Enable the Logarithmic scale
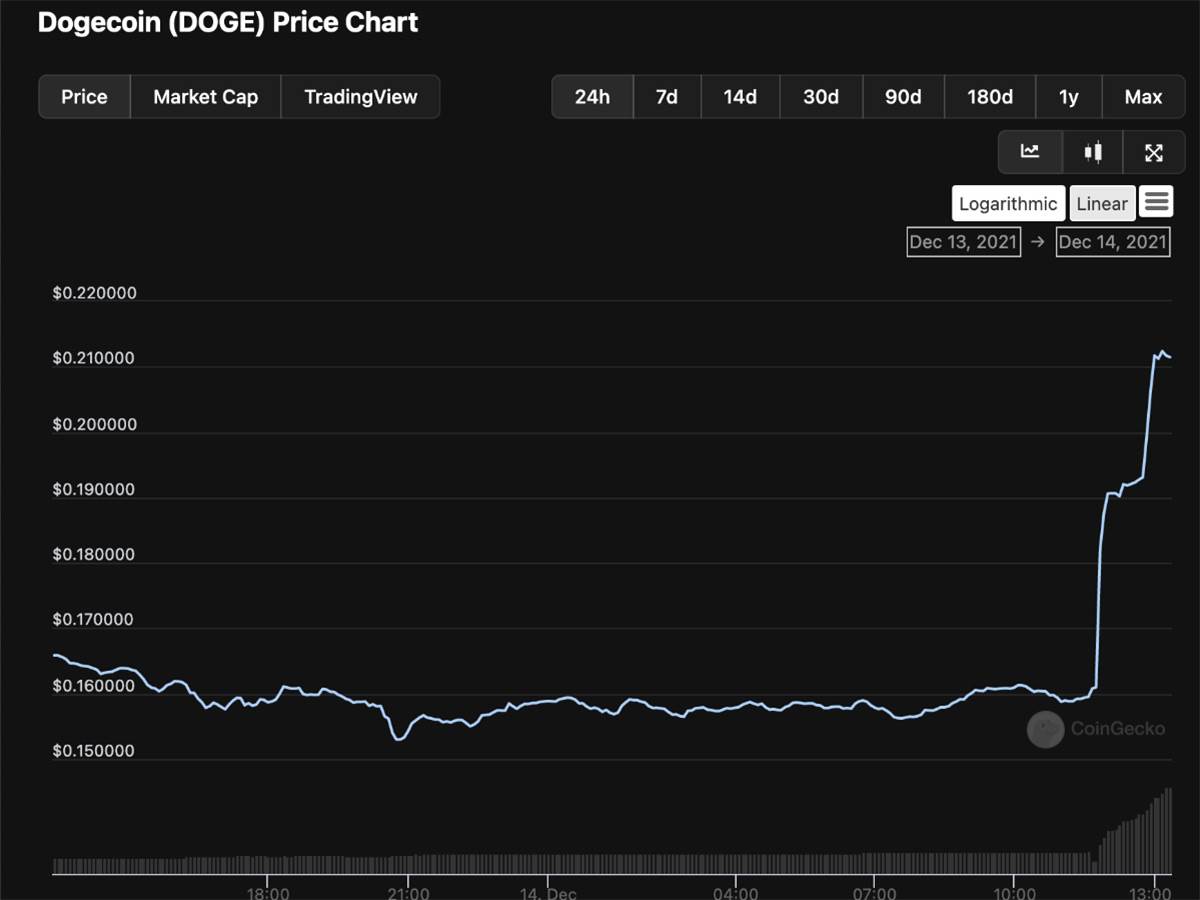The width and height of the screenshot is (1200, 900). pos(1008,203)
